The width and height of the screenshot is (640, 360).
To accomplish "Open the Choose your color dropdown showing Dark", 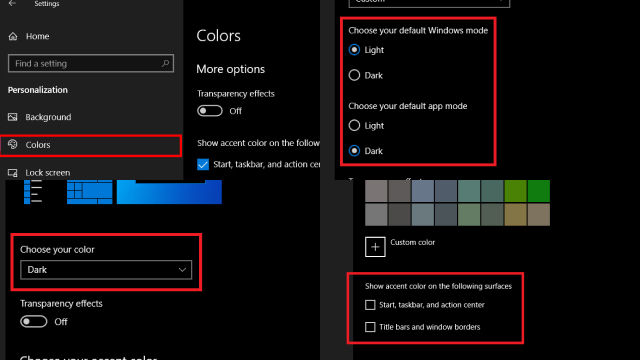I will 106,270.
